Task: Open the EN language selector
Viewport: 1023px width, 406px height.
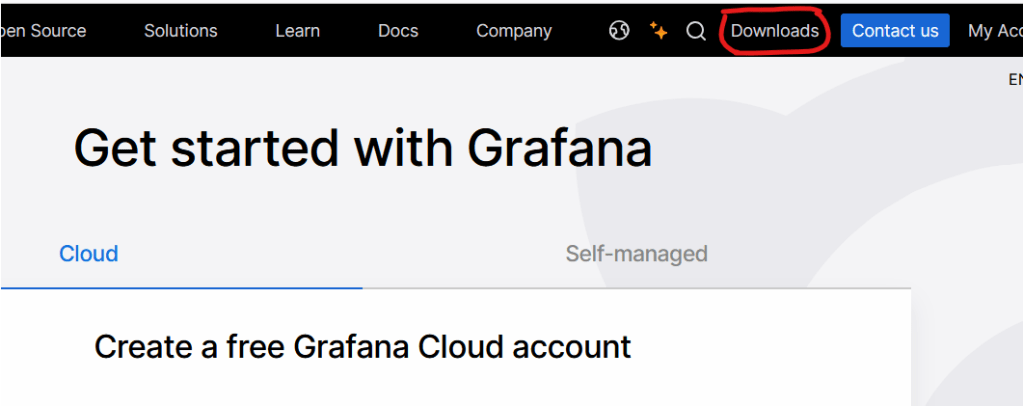Action: [x=1014, y=80]
